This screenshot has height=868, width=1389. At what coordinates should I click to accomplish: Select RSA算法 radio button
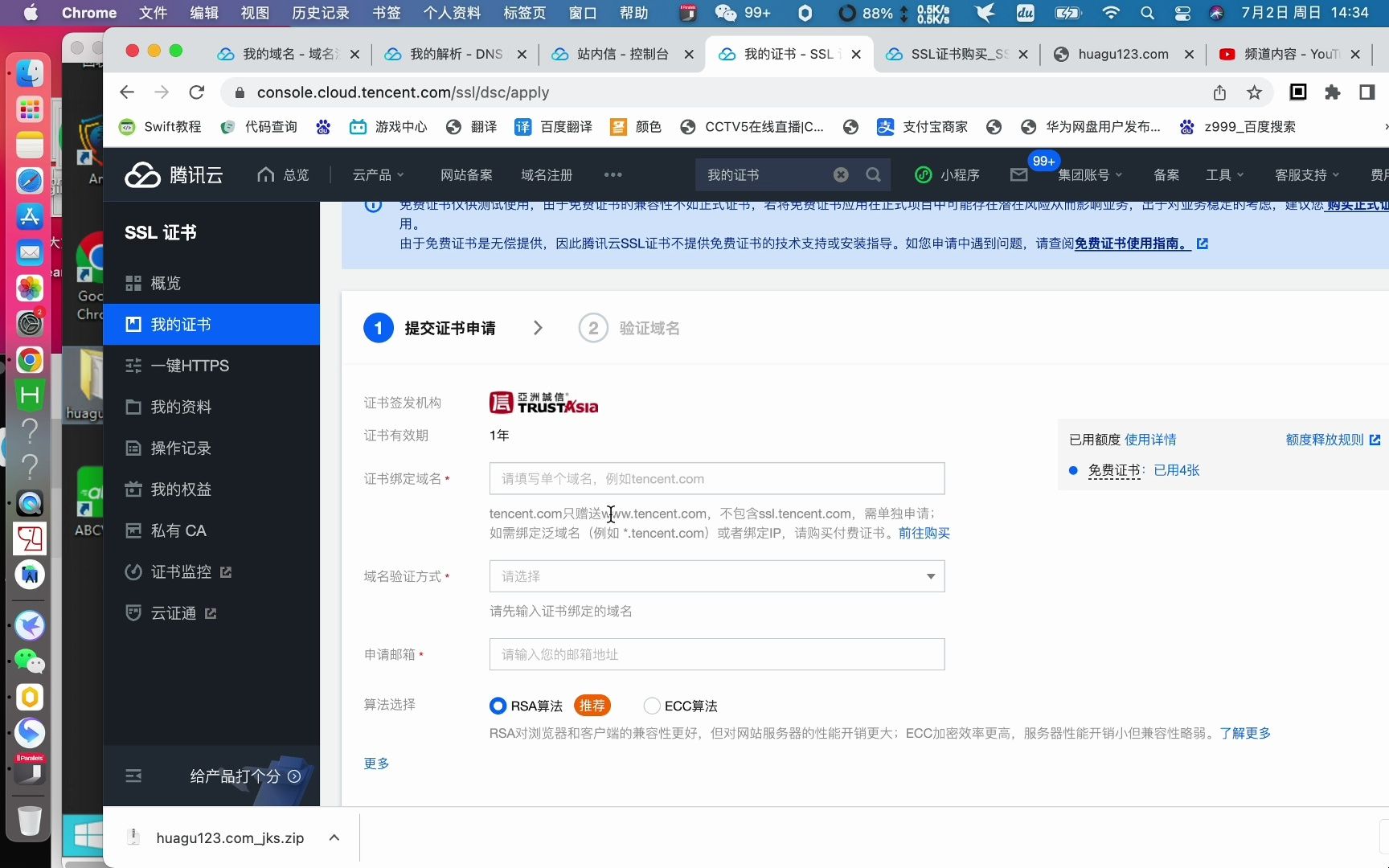[498, 706]
